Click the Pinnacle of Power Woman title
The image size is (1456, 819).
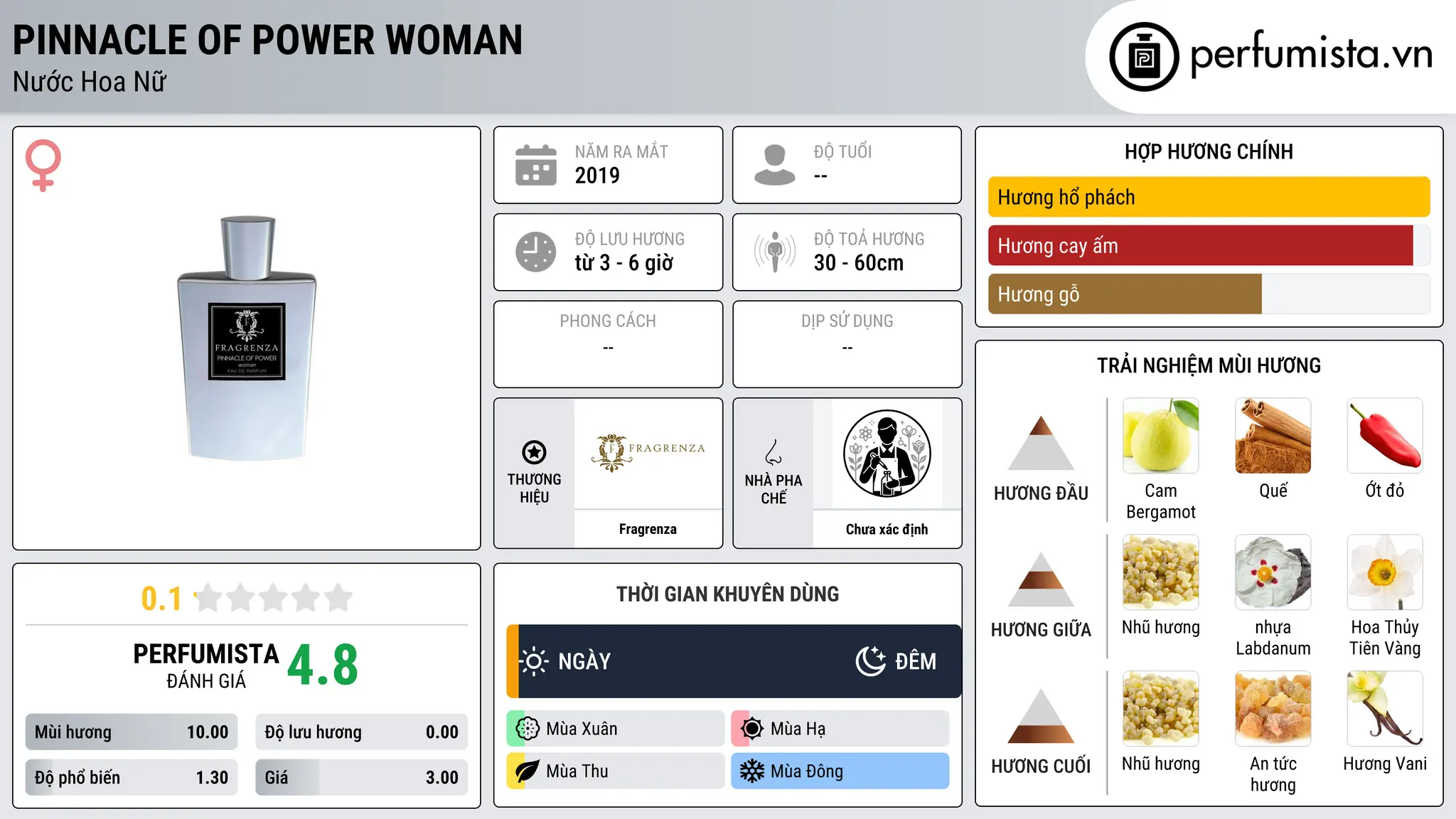pos(268,40)
